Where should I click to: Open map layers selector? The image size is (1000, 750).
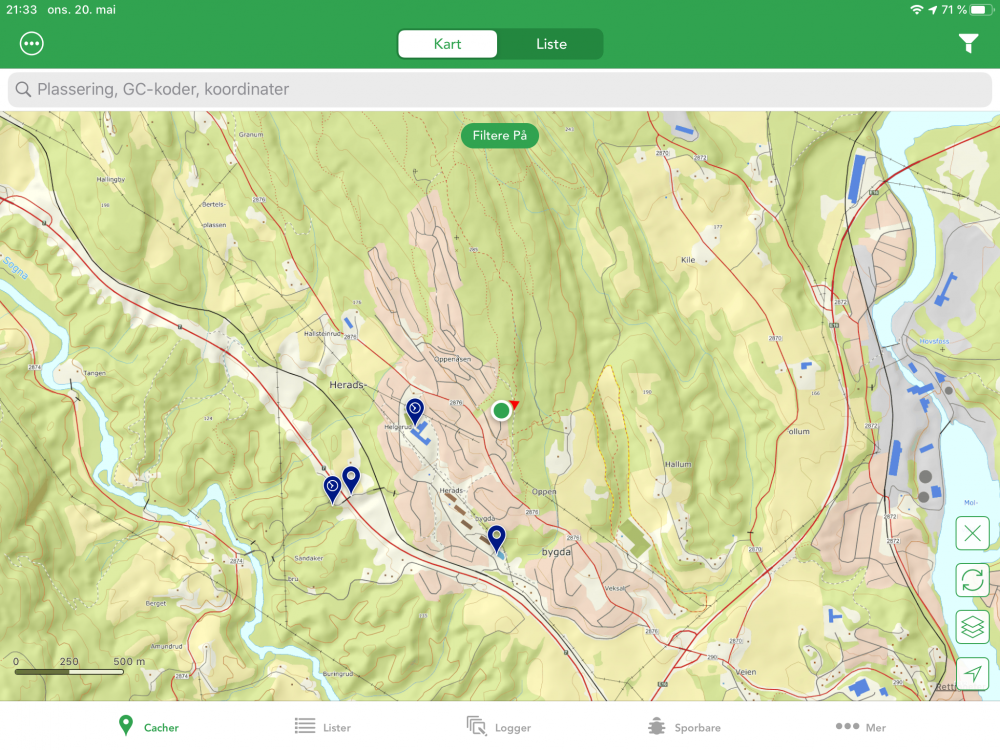[972, 627]
